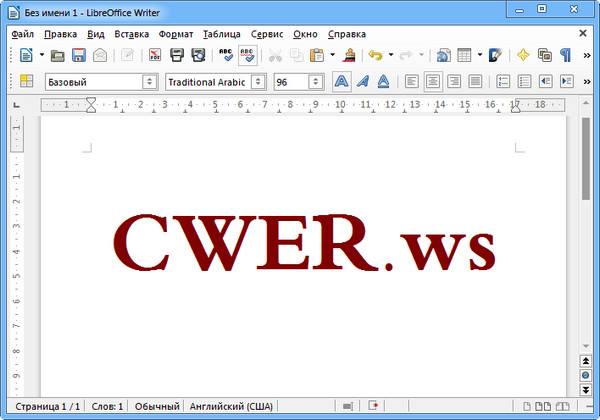Select book view layout icon
The height and width of the screenshot is (420, 600).
point(562,406)
